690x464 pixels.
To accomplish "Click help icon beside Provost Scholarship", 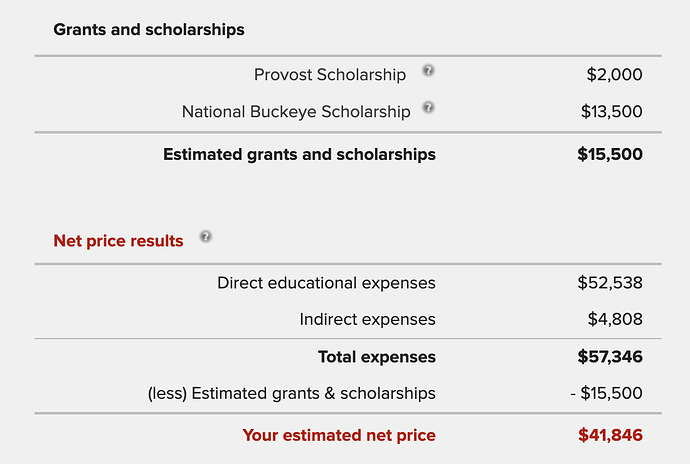I will [x=428, y=71].
